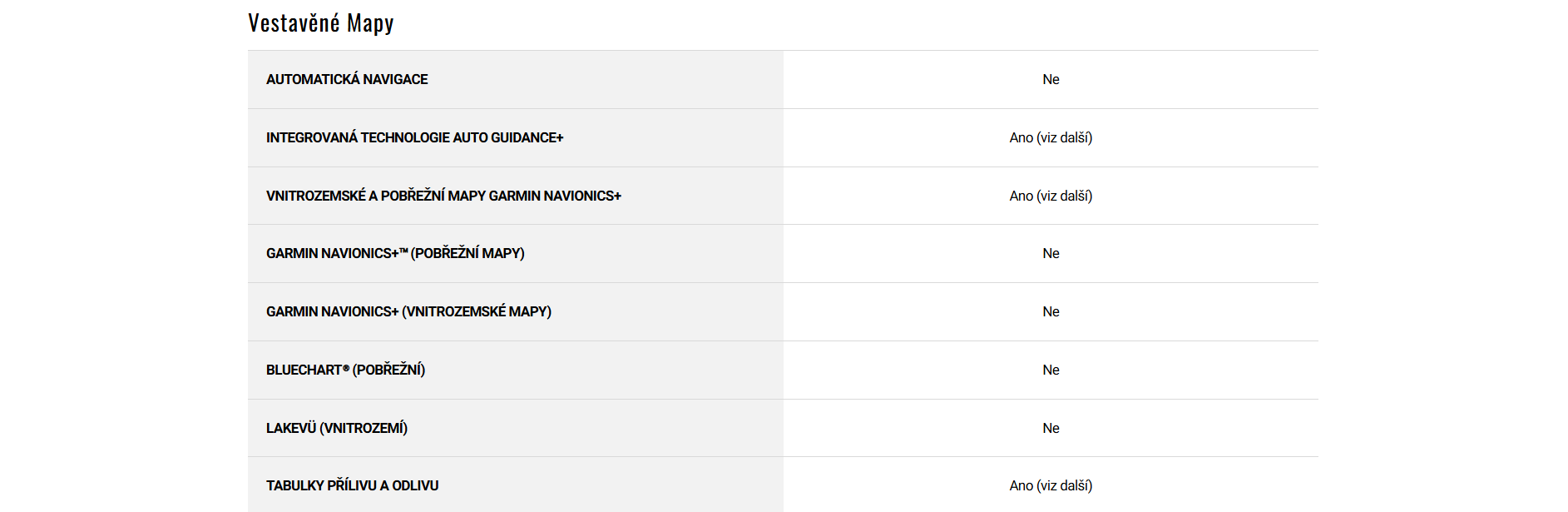Click "Ne" value for LakeVü
Image resolution: width=1568 pixels, height=512 pixels.
pos(1051,429)
